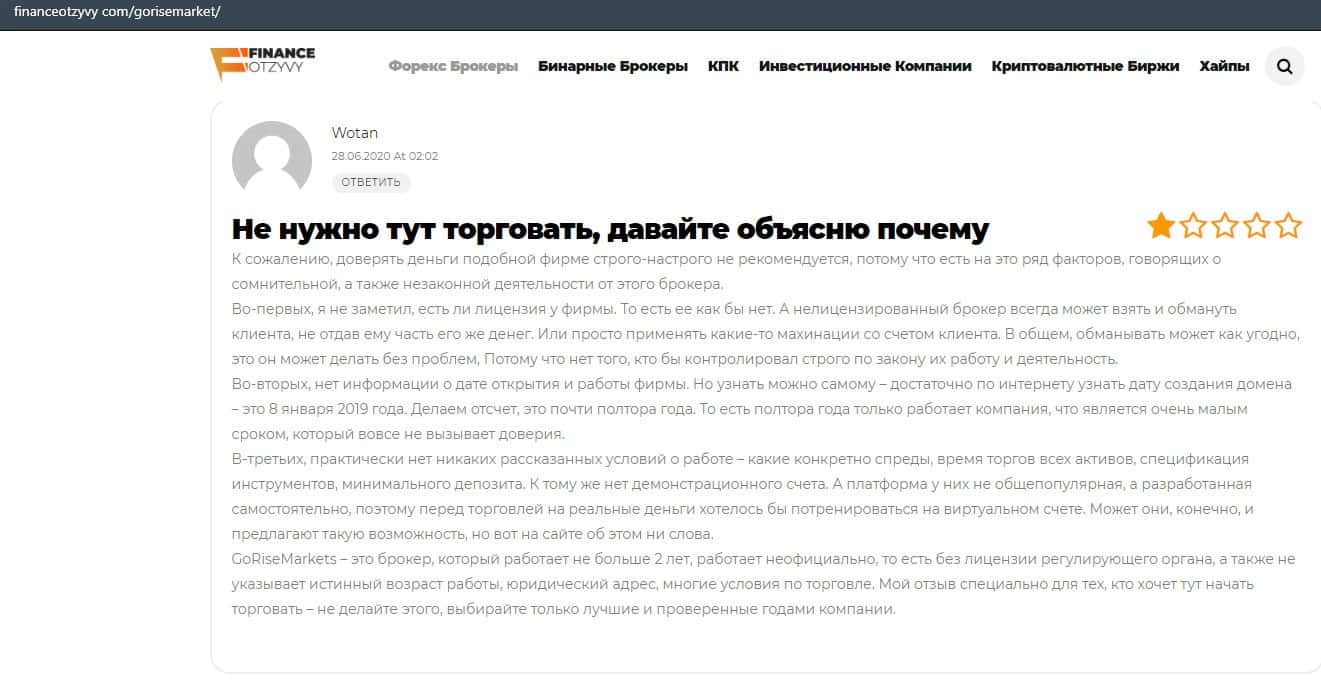
Task: Click the ОТВЕТИТЬ reply button
Action: pos(371,182)
